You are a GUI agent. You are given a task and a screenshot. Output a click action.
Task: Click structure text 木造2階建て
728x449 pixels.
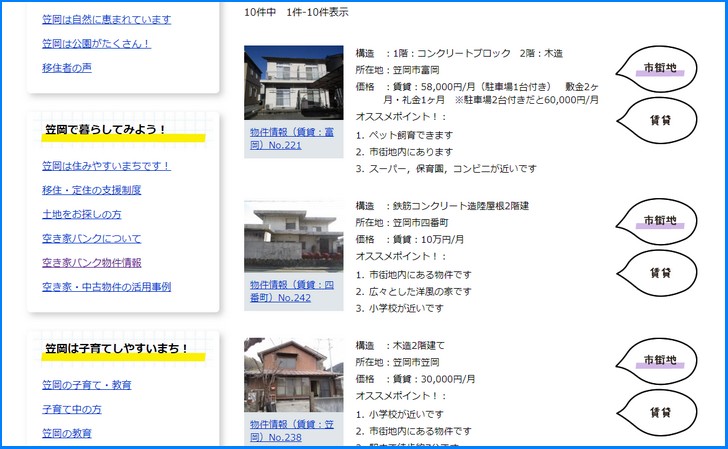point(418,345)
